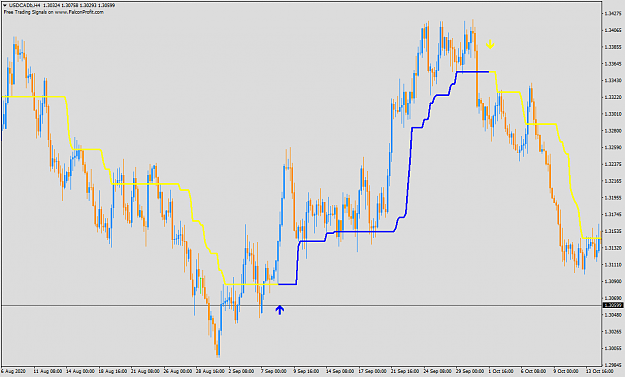625x377 pixels.
Task: Click the 7 Sep 00:00 time label
Action: [274, 371]
